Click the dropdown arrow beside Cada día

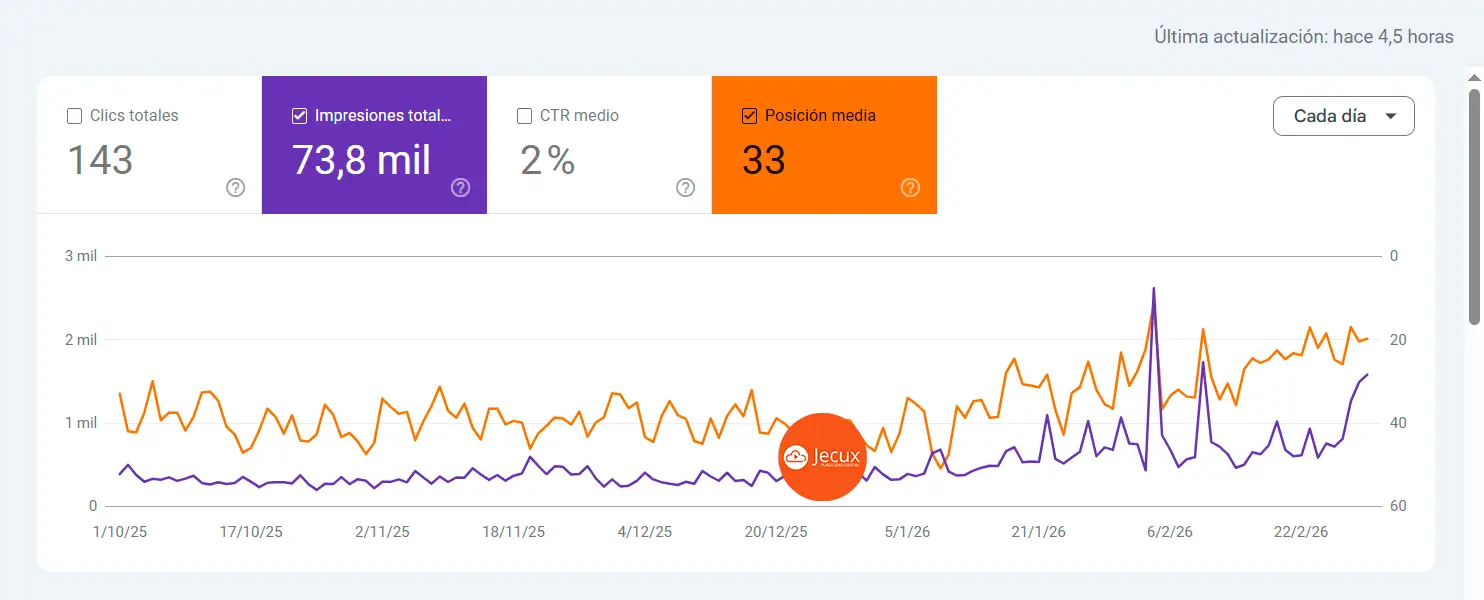tap(1391, 116)
